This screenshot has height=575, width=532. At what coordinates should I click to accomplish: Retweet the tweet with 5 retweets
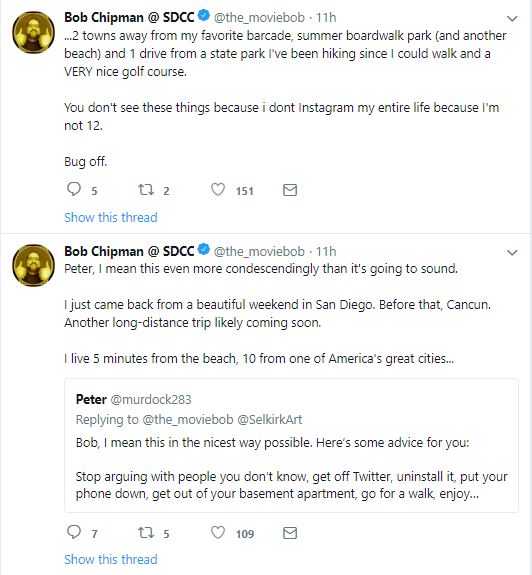coord(146,532)
